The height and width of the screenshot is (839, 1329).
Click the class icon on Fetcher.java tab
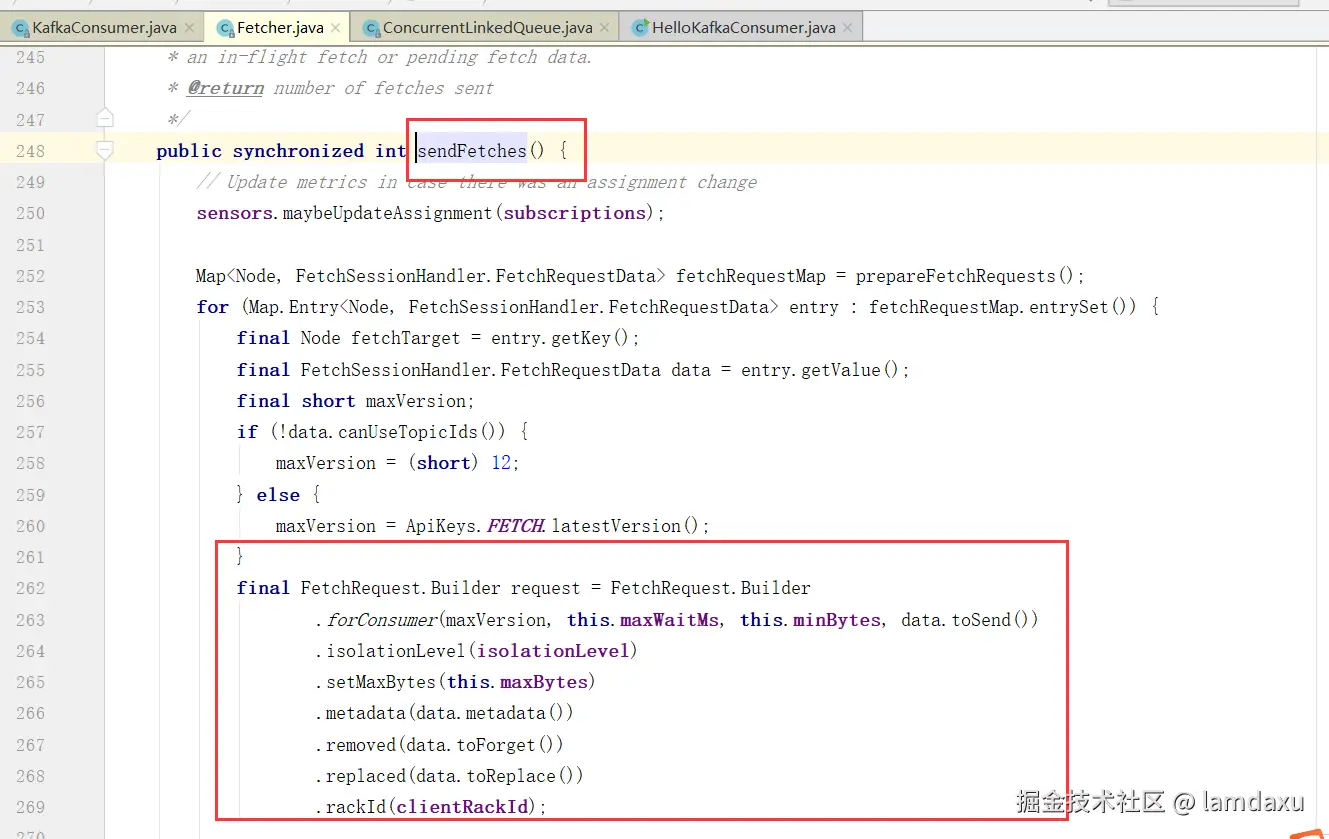click(225, 28)
